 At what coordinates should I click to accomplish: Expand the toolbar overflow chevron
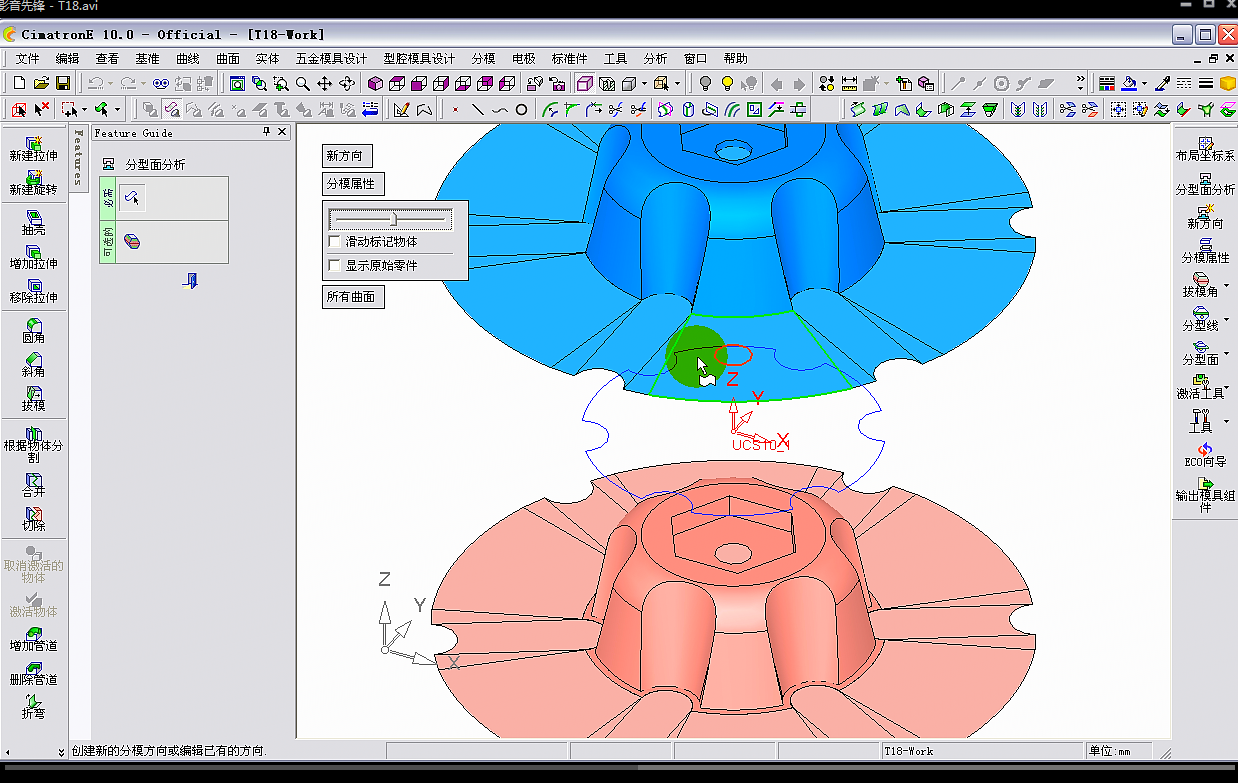(x=1081, y=83)
